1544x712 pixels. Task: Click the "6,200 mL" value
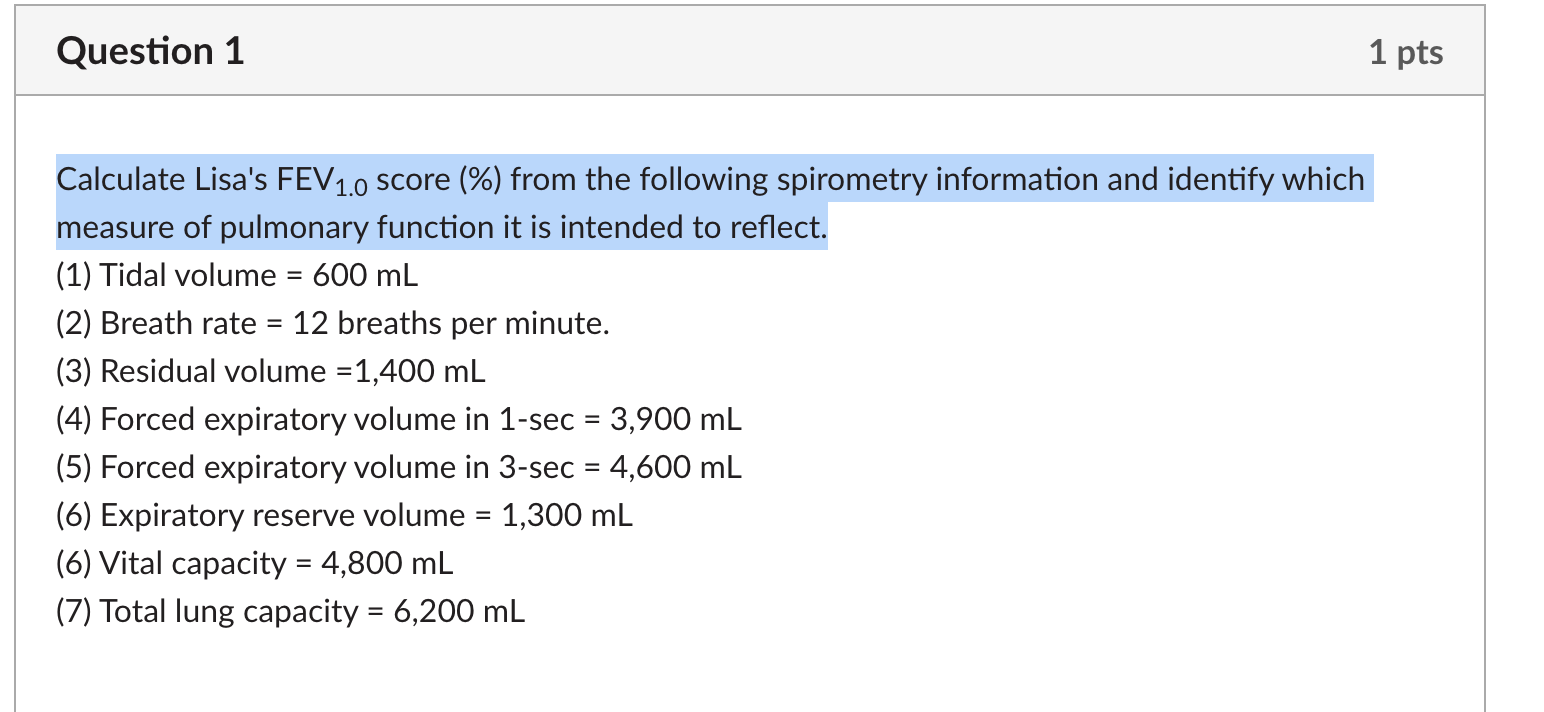tap(459, 611)
